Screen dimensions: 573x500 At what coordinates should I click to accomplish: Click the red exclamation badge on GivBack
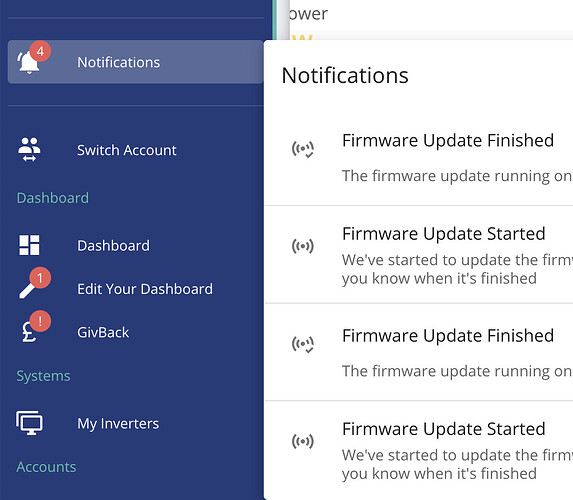point(40,321)
